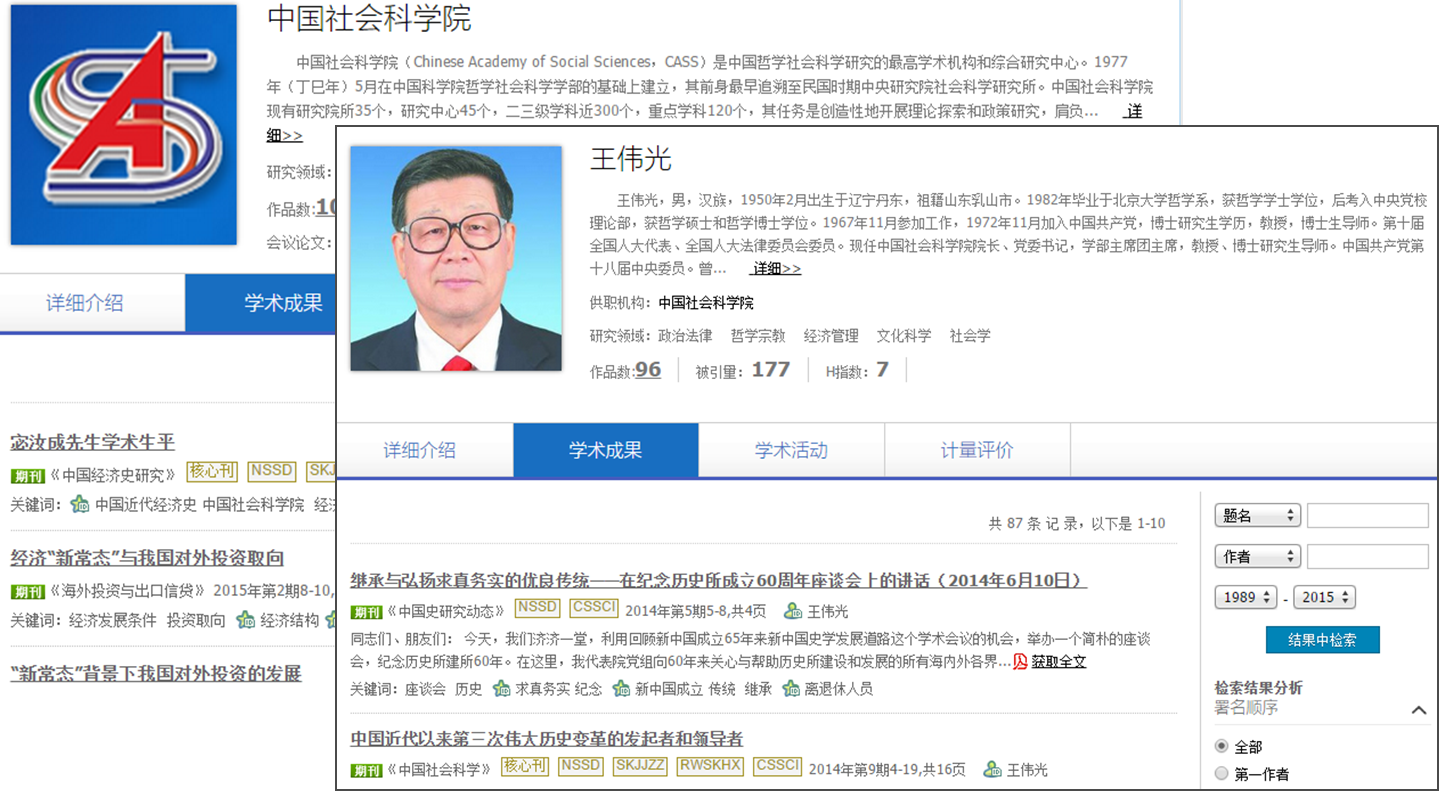
Task: Click the 离退休人员 keyword
Action: 839,689
